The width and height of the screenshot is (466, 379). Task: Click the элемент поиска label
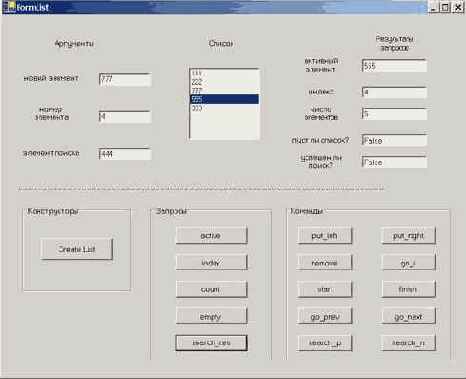pyautogui.click(x=51, y=153)
